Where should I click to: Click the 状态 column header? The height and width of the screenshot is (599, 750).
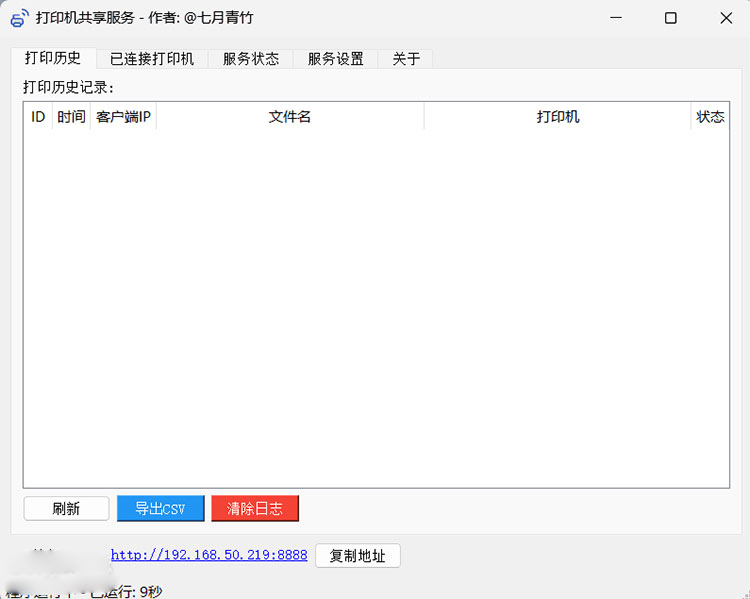710,117
